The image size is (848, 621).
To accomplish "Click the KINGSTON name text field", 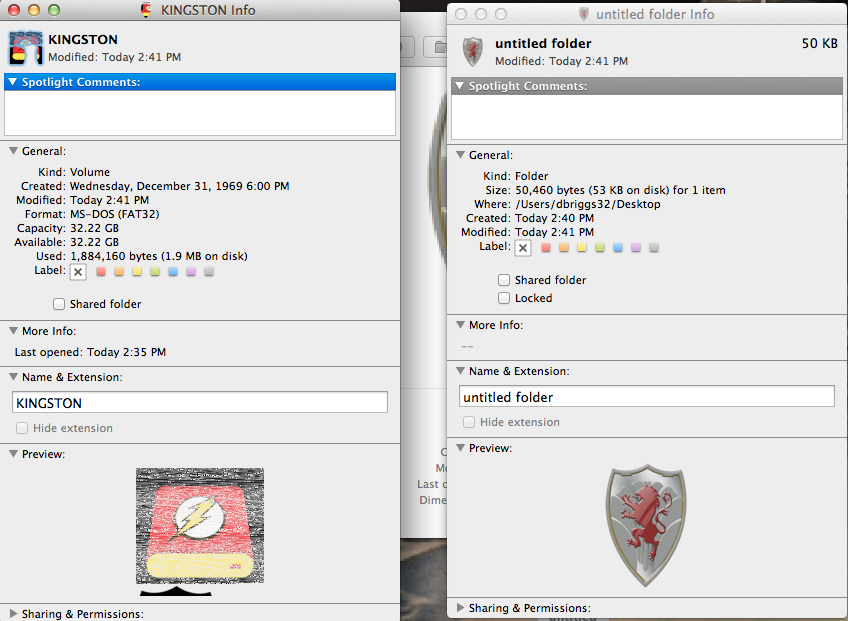I will [x=200, y=402].
